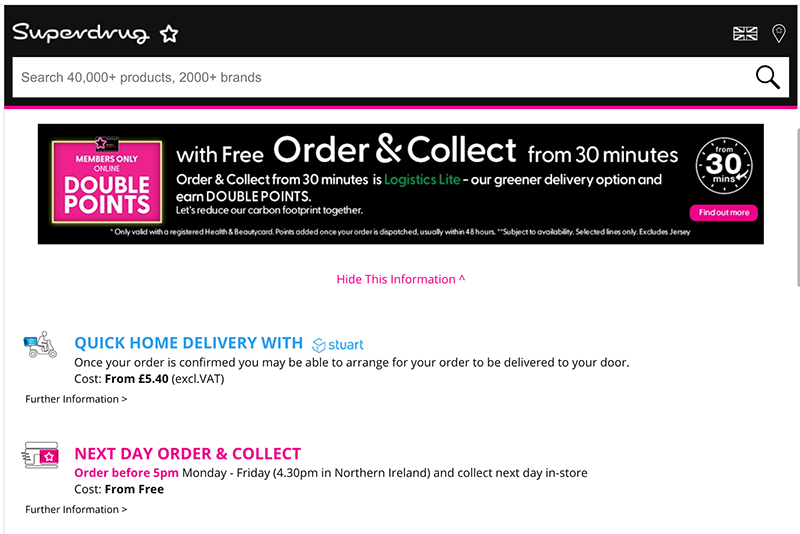Click the Double Points members badge
This screenshot has width=800, height=534.
click(x=107, y=181)
